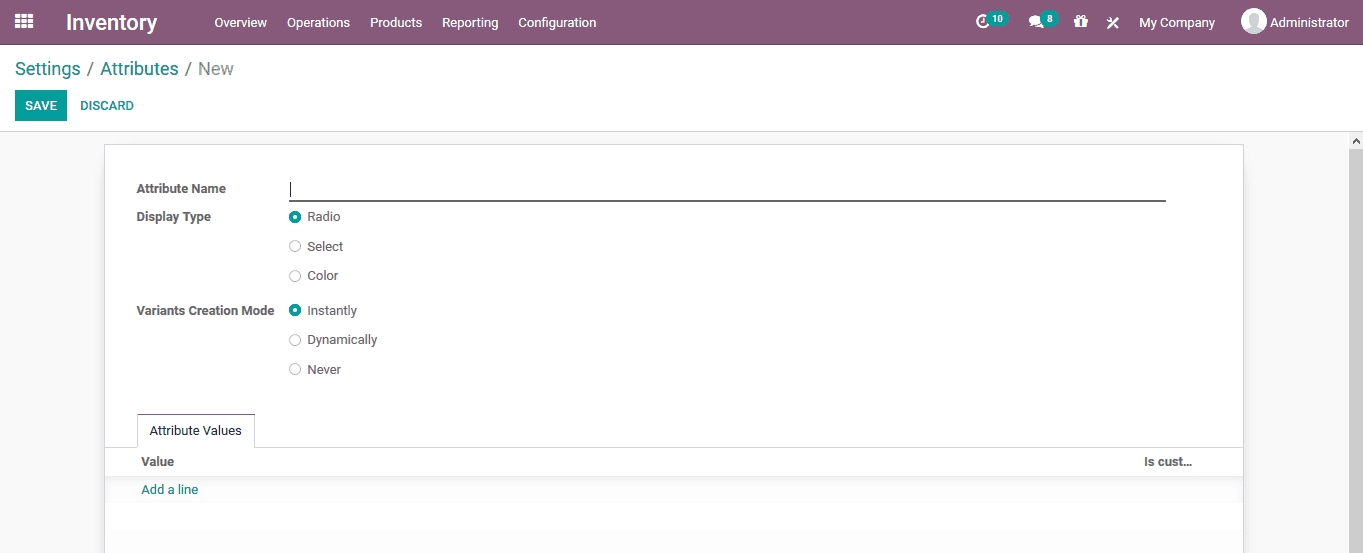Click the Add a line link

pyautogui.click(x=170, y=490)
